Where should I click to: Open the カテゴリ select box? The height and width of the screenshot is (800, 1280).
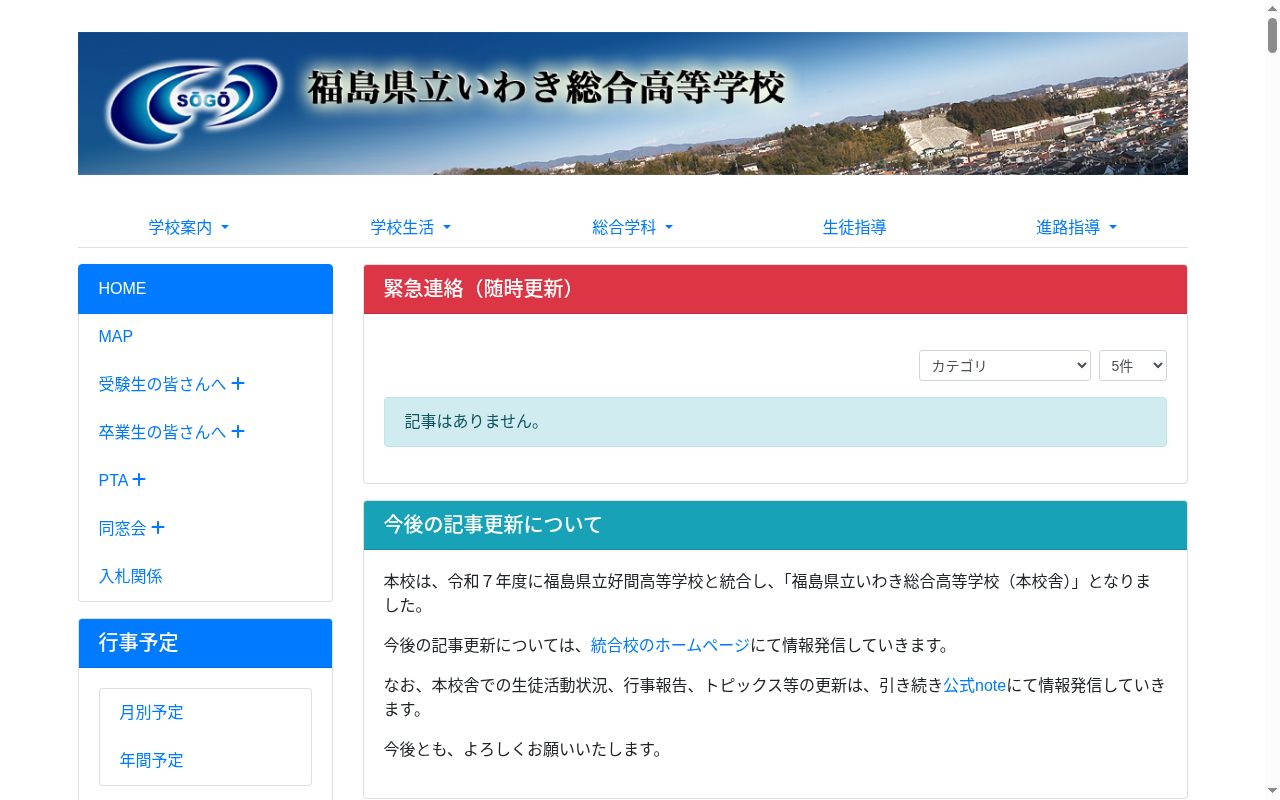point(1005,366)
